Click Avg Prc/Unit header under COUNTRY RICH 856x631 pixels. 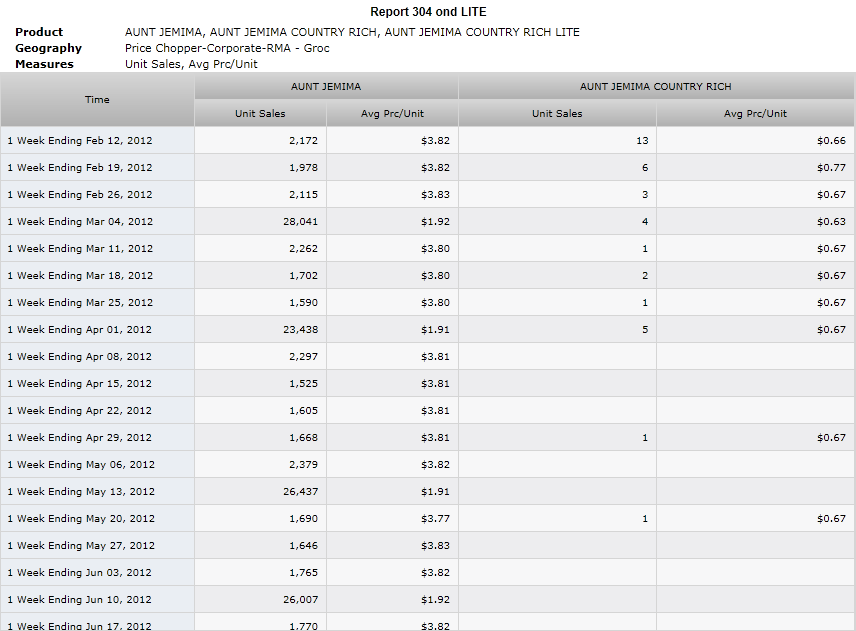755,114
